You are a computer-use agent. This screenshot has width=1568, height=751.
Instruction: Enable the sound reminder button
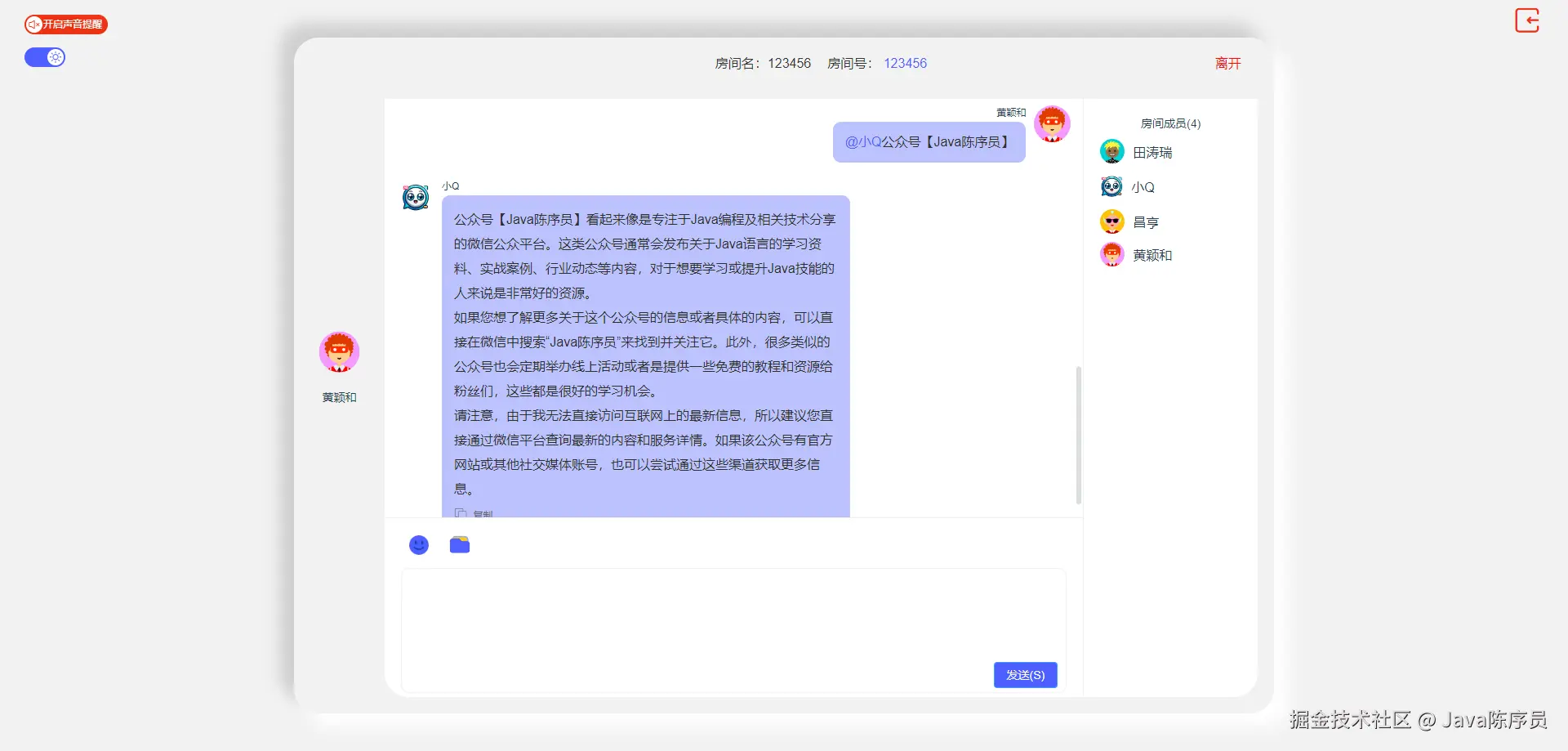66,25
